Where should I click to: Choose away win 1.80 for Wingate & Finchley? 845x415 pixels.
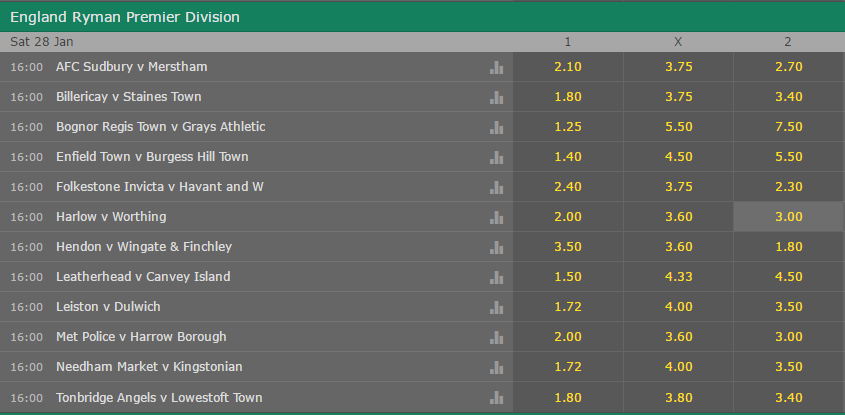(789, 247)
